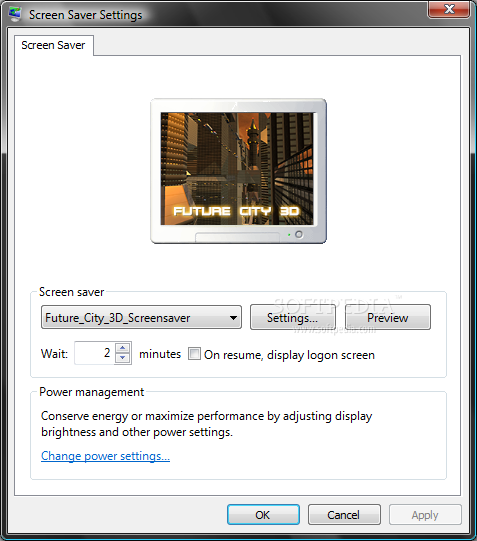
Task: Enable On resume, display logon screen
Action: click(x=194, y=354)
